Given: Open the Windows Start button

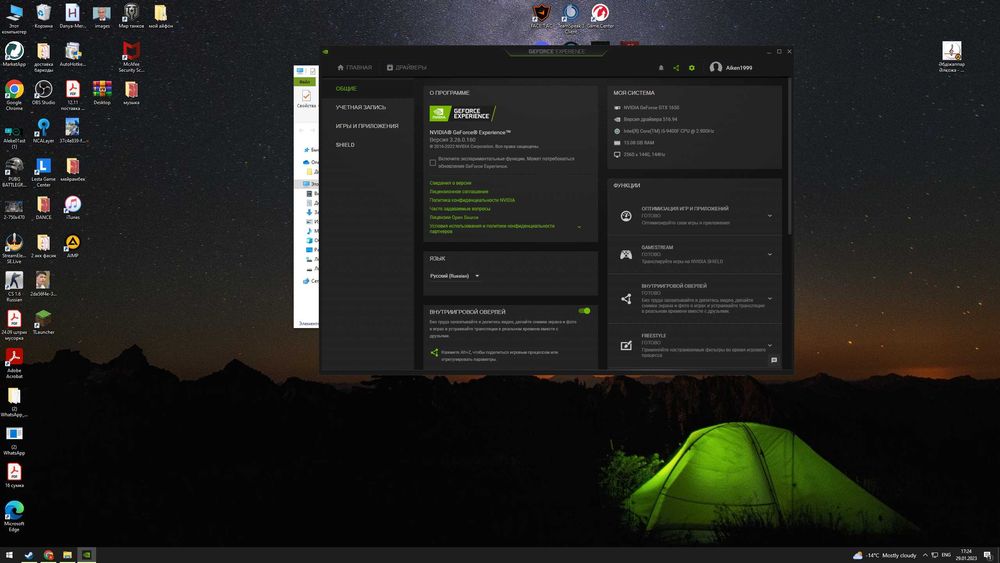Looking at the screenshot, I should pos(9,555).
